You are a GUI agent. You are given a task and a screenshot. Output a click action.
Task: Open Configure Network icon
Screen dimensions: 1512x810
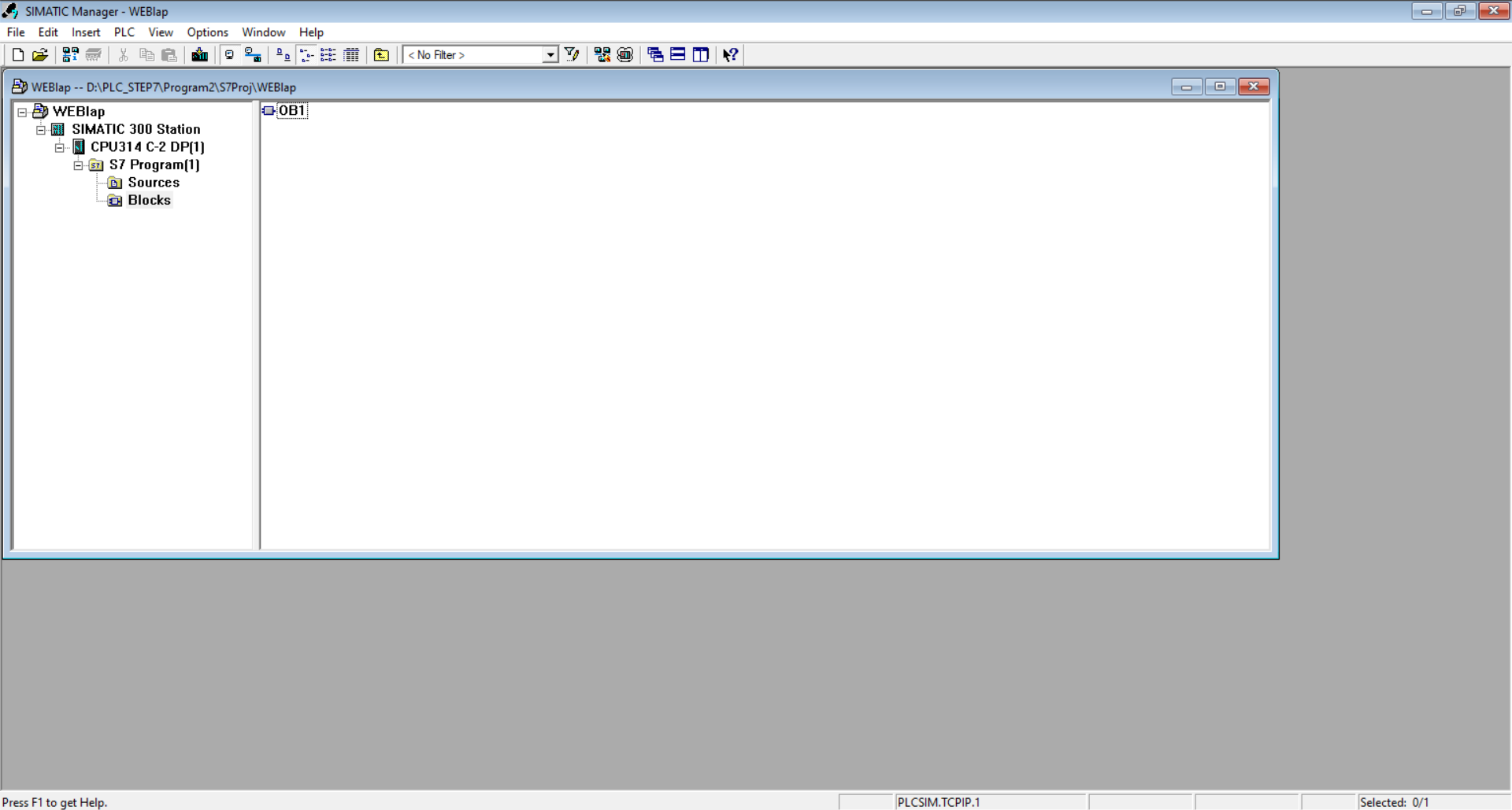602,54
